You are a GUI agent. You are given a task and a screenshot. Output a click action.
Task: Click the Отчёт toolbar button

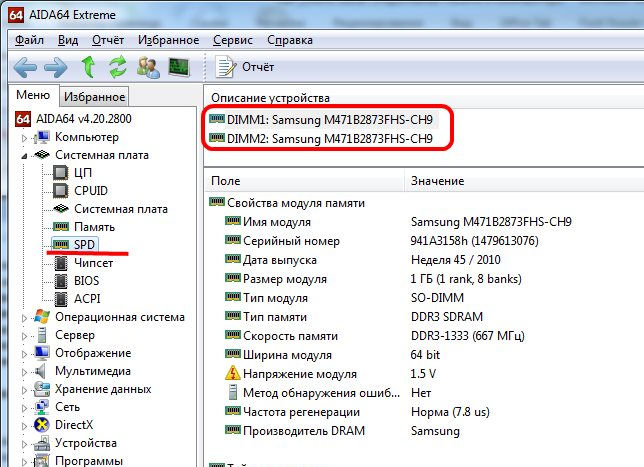(x=245, y=67)
